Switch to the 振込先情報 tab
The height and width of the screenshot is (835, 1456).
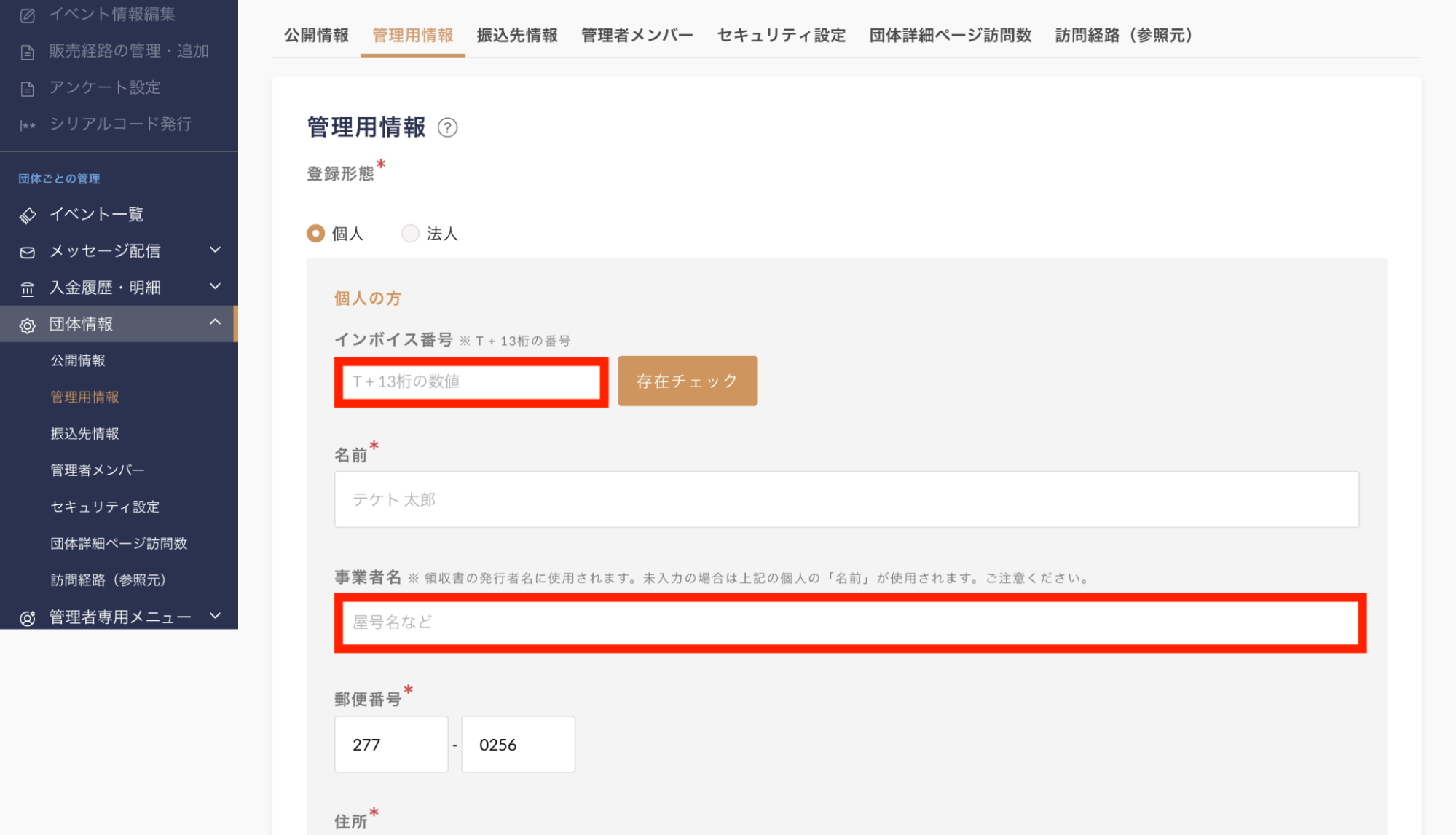[x=517, y=36]
